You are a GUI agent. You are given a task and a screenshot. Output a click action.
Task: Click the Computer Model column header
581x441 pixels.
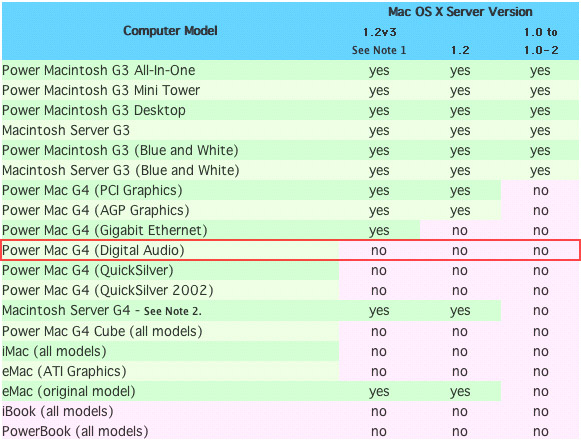[x=170, y=31]
